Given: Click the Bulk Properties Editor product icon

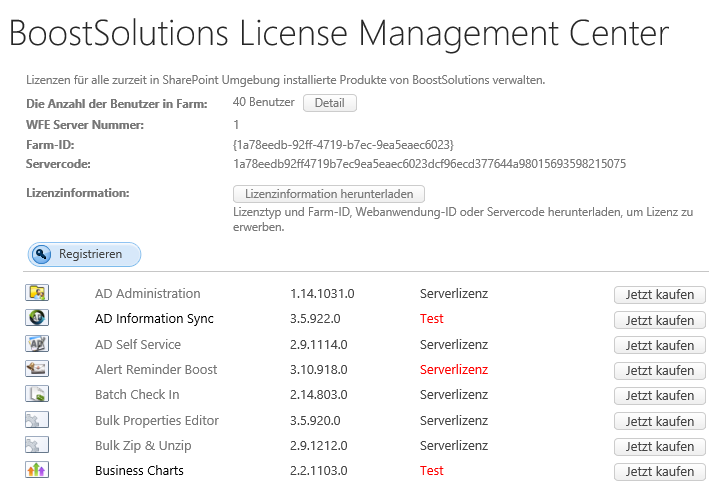Looking at the screenshot, I should click(x=37, y=420).
